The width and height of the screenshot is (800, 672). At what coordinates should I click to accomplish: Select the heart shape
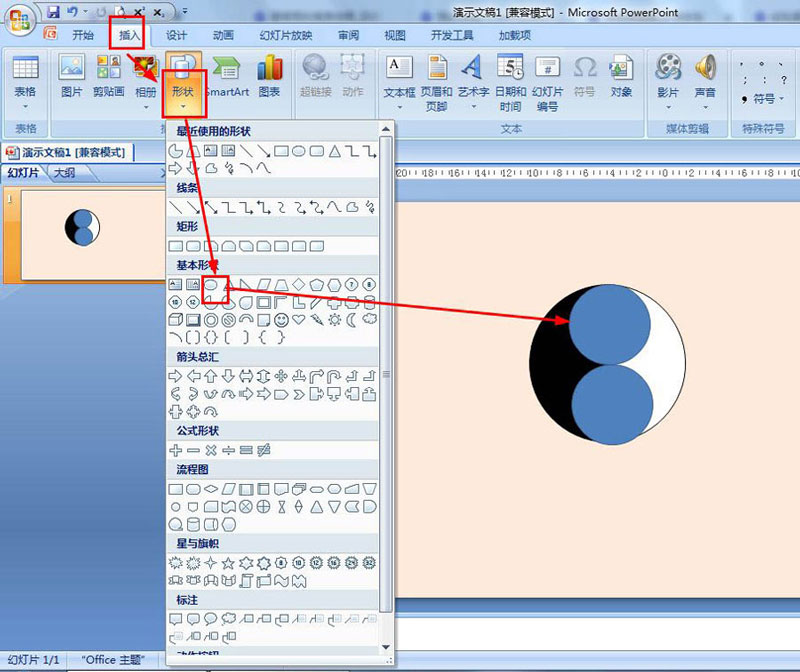298,320
